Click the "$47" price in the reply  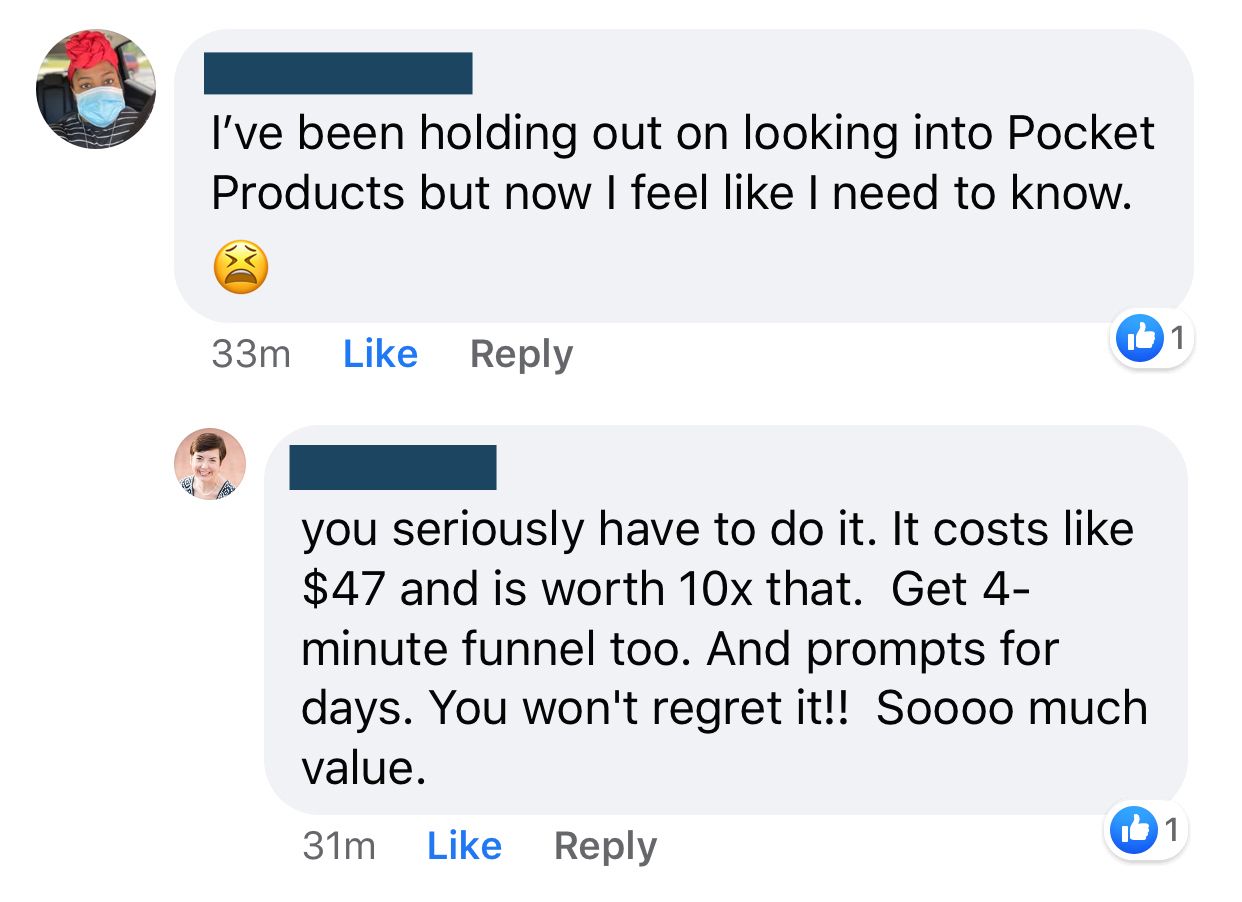[343, 589]
